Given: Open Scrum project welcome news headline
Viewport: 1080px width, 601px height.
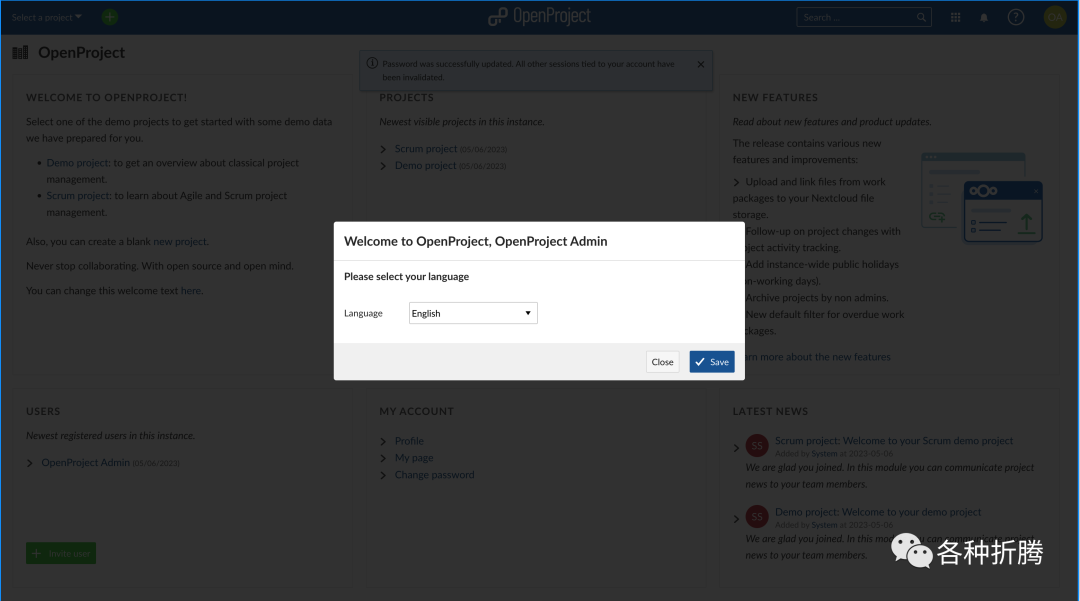Looking at the screenshot, I should pos(894,441).
